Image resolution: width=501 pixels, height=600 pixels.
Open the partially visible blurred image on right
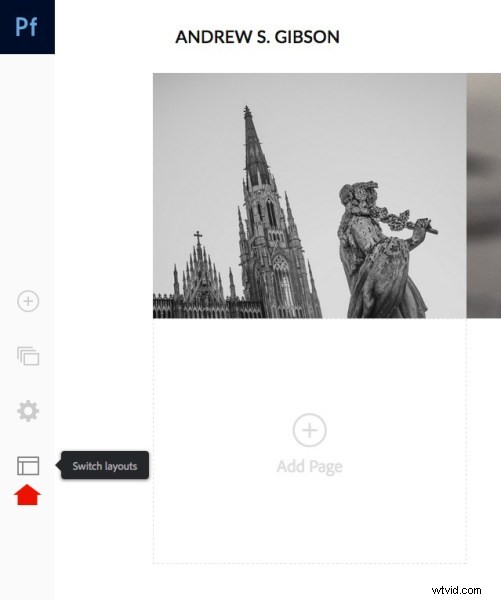coord(484,196)
